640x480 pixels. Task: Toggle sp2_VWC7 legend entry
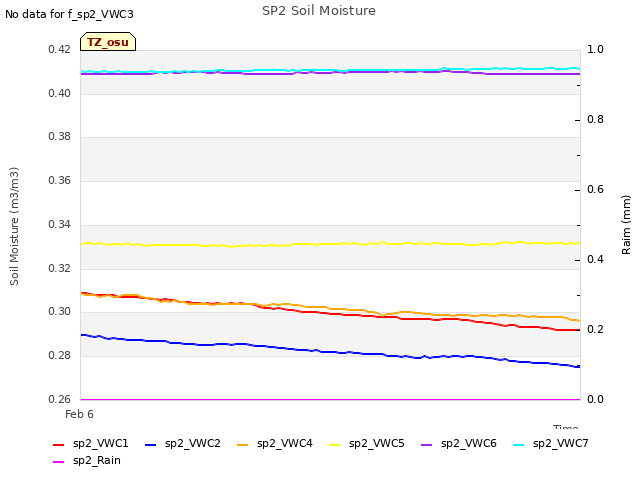[551, 444]
